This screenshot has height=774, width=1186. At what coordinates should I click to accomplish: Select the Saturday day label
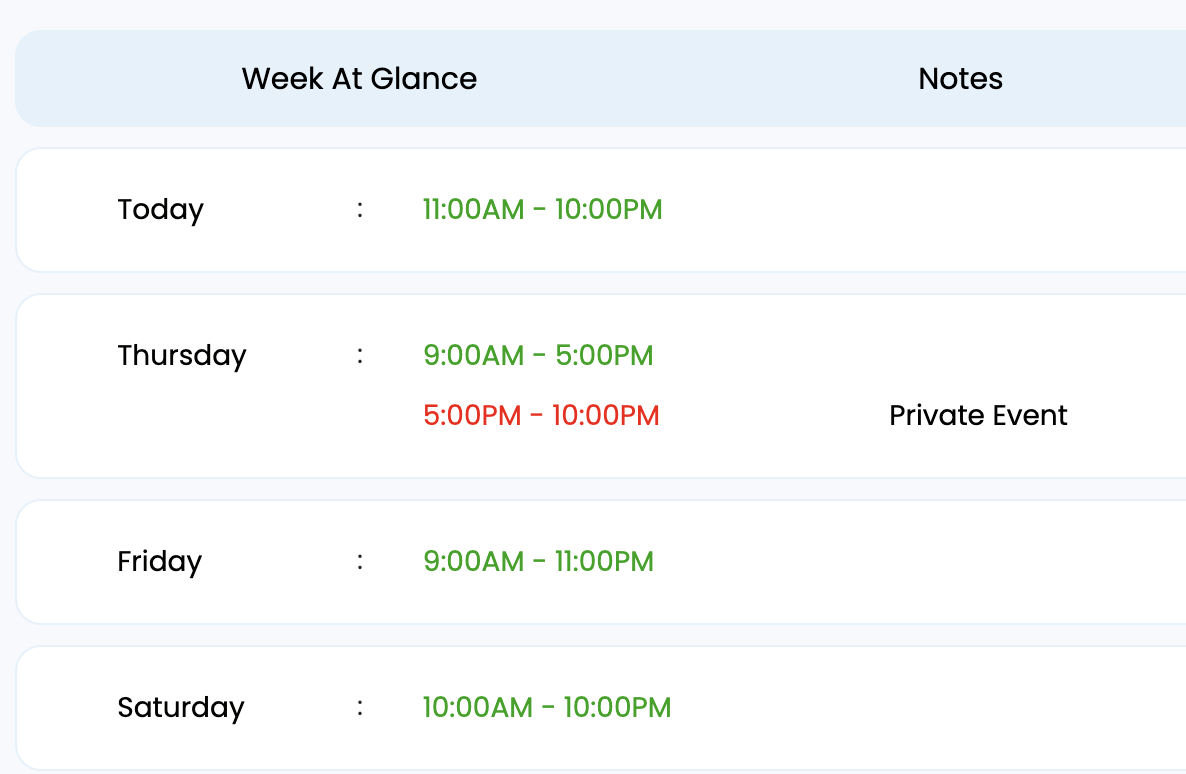180,707
